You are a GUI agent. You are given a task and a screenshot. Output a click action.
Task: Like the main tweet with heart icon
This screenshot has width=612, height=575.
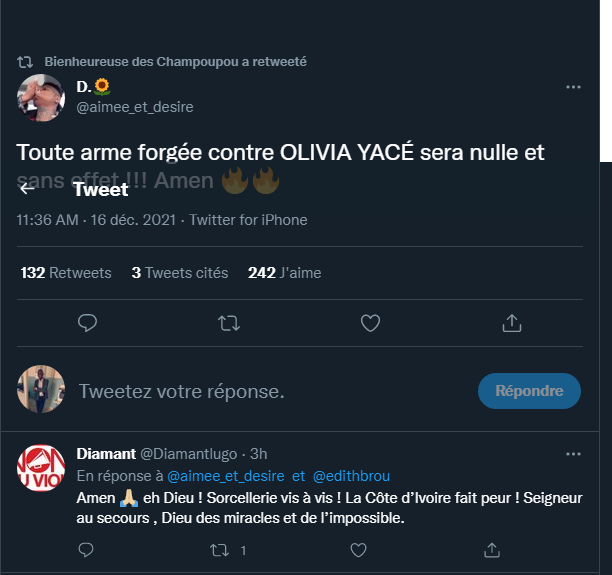pos(370,323)
